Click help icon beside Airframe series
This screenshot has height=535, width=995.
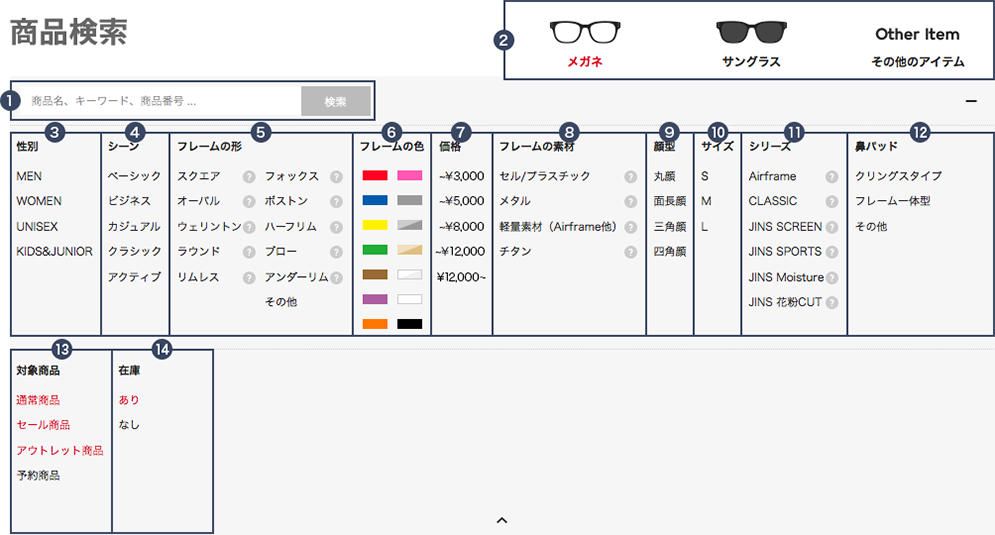click(x=832, y=176)
